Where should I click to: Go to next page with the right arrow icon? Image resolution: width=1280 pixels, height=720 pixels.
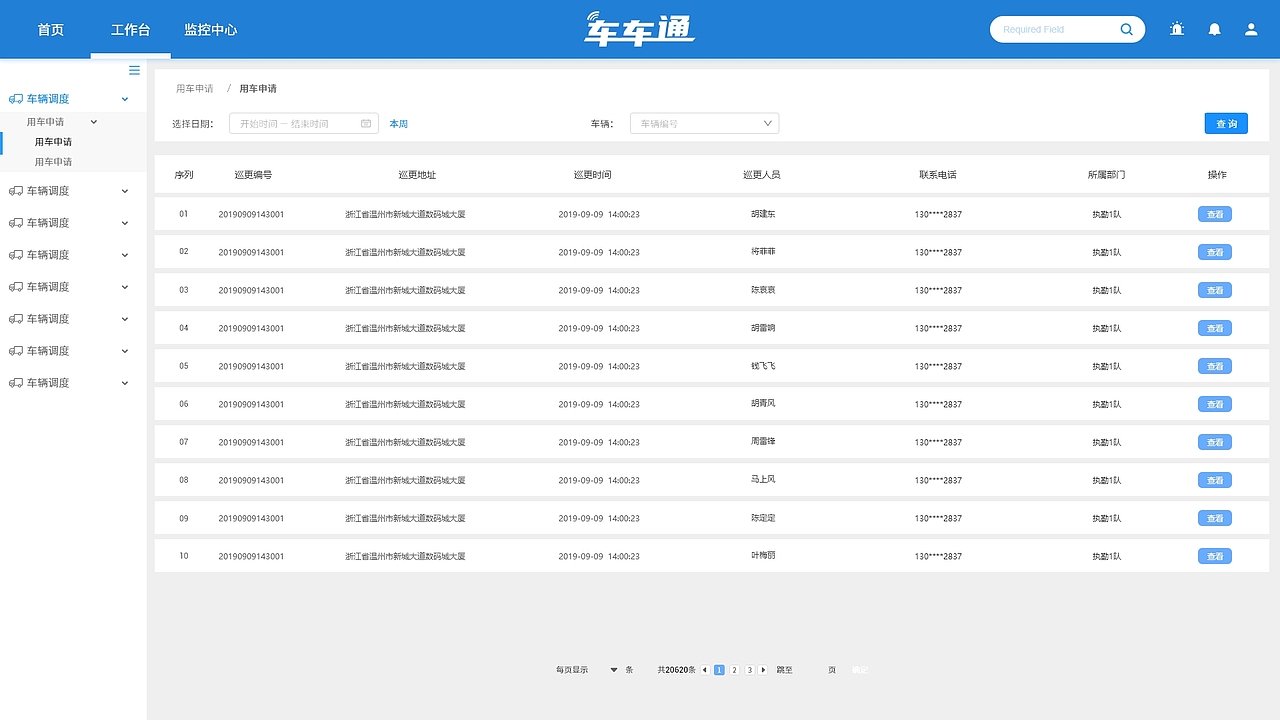(x=763, y=669)
